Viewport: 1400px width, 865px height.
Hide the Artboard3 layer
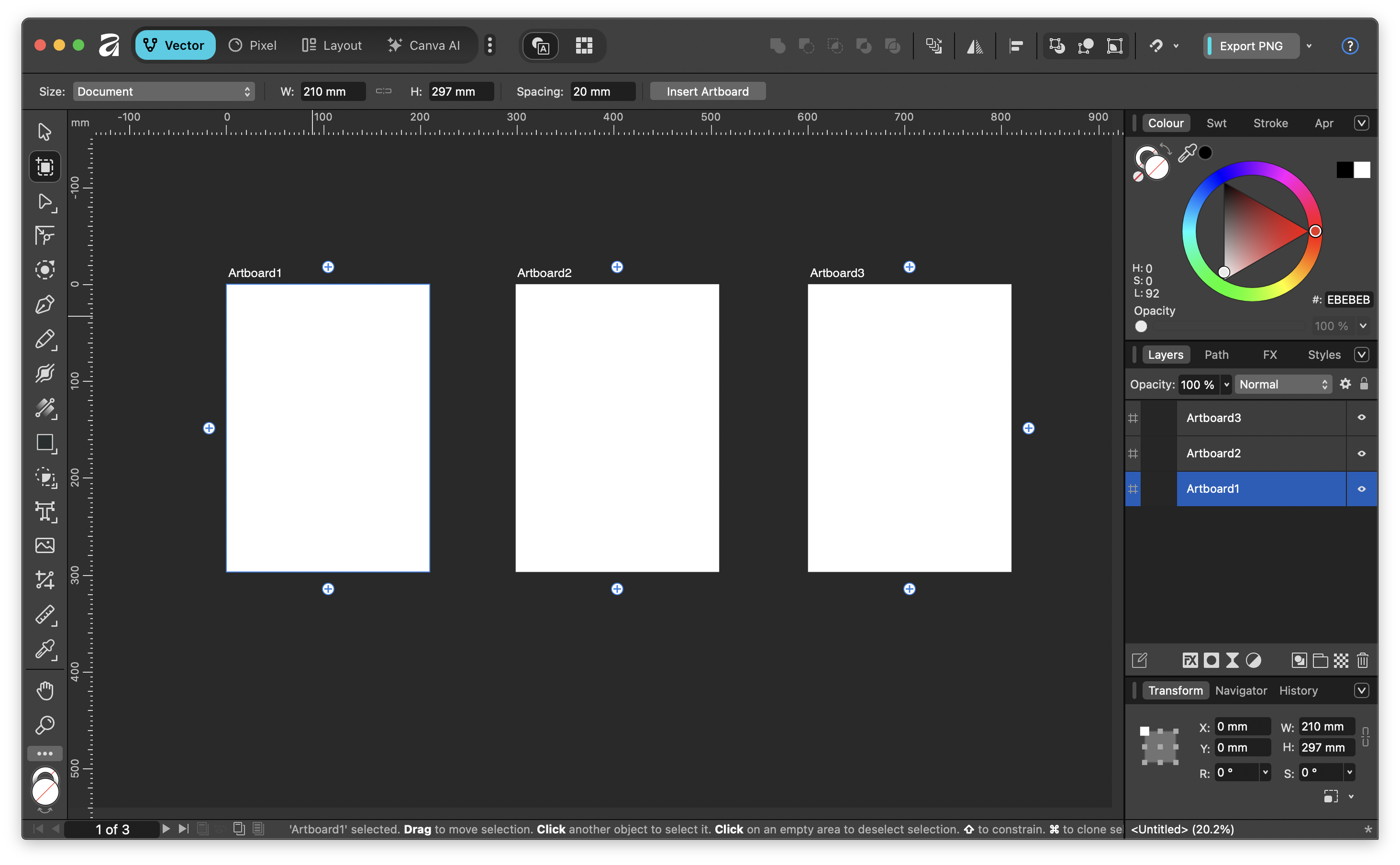(x=1362, y=418)
